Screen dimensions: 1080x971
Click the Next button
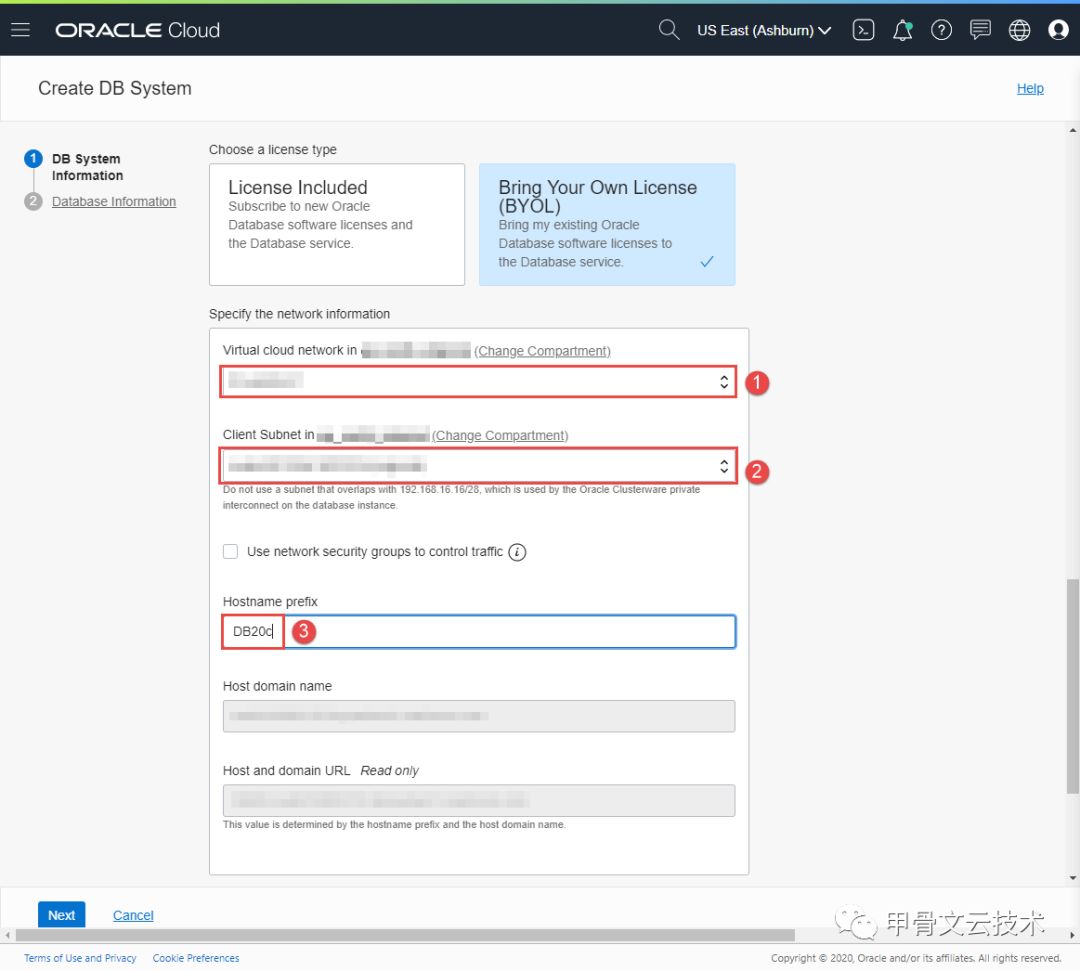(x=61, y=915)
